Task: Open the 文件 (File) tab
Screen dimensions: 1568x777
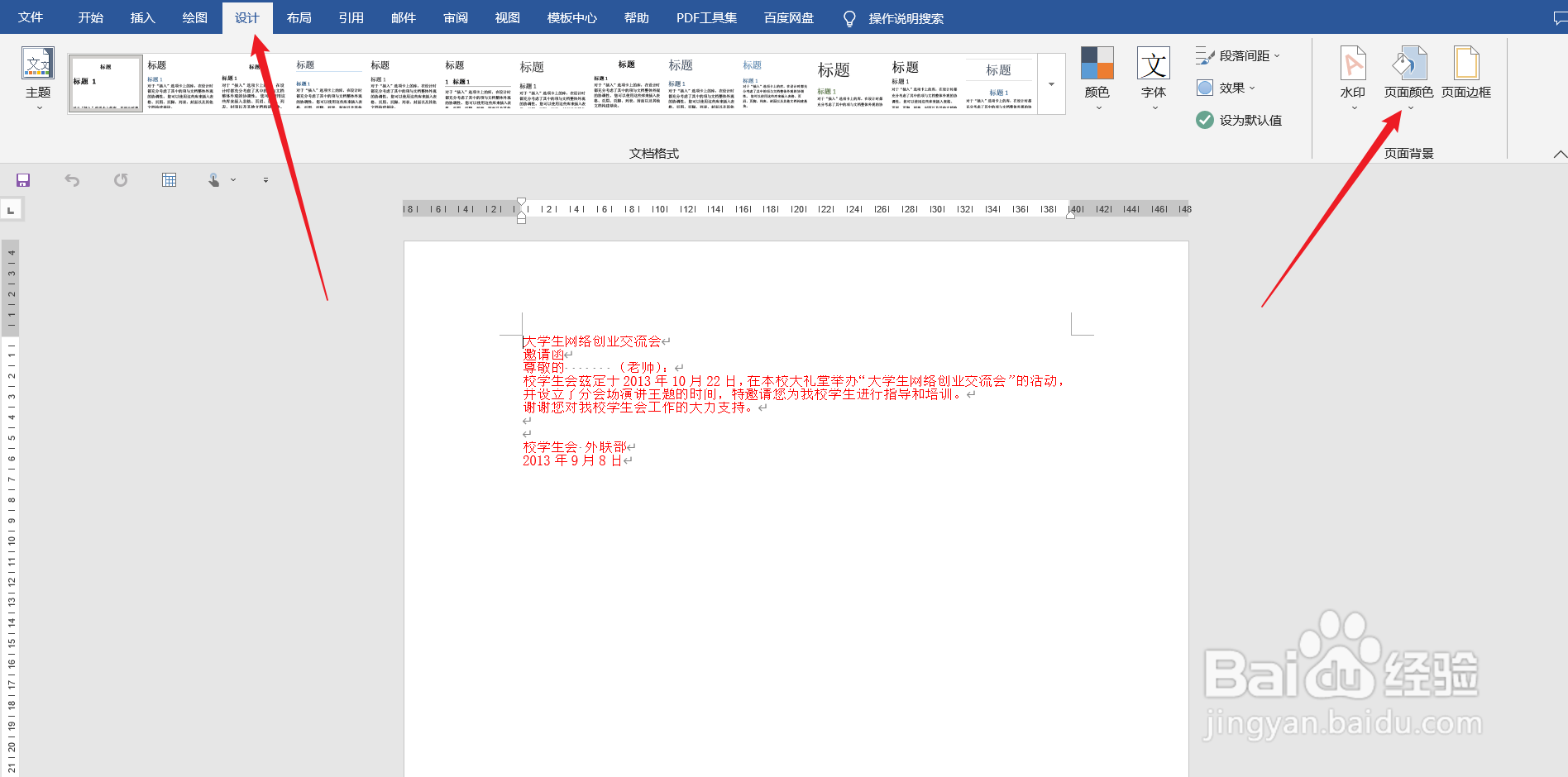Action: pos(31,17)
